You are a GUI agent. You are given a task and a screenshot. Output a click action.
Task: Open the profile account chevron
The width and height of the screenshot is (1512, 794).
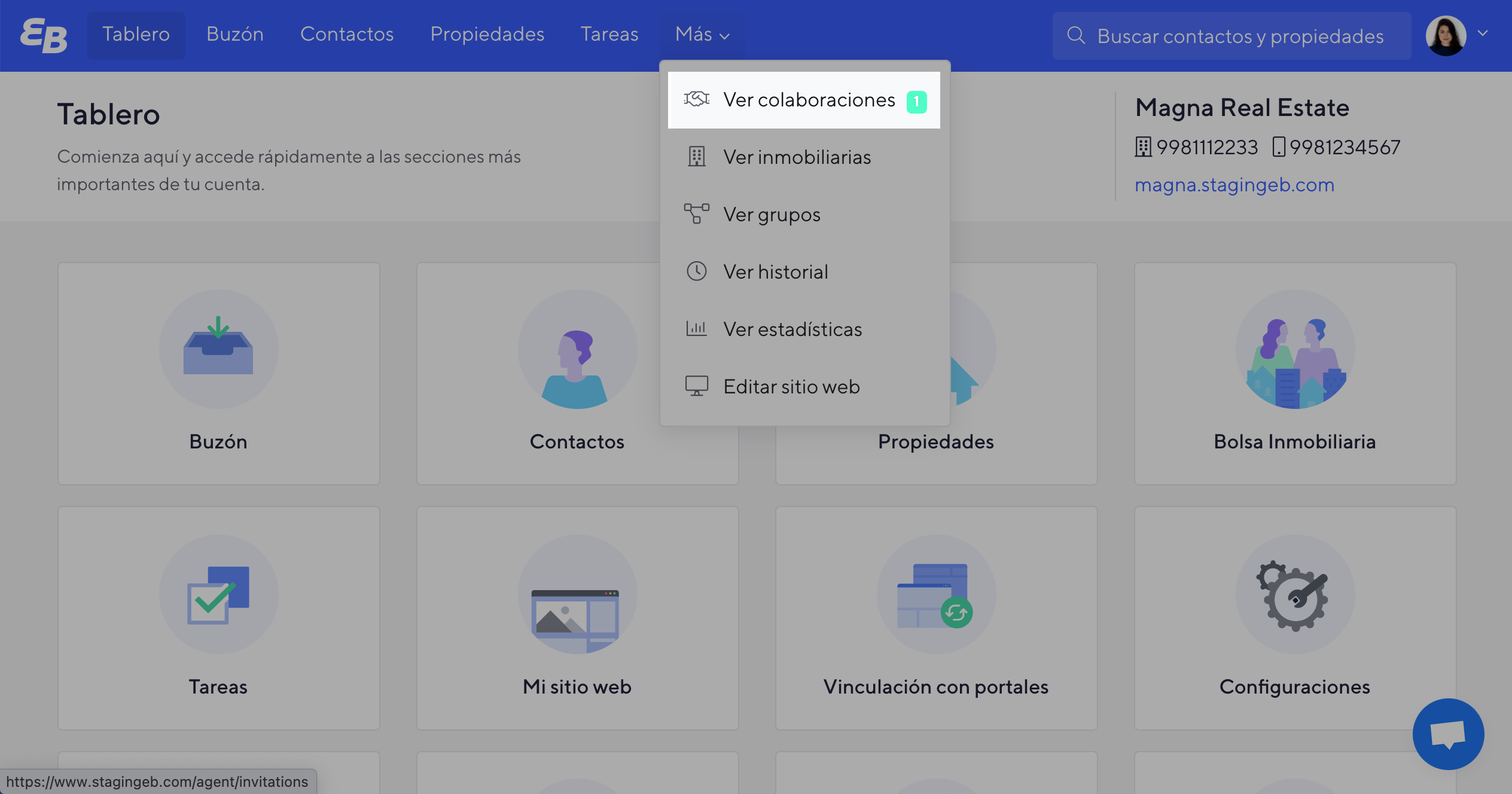(x=1483, y=35)
